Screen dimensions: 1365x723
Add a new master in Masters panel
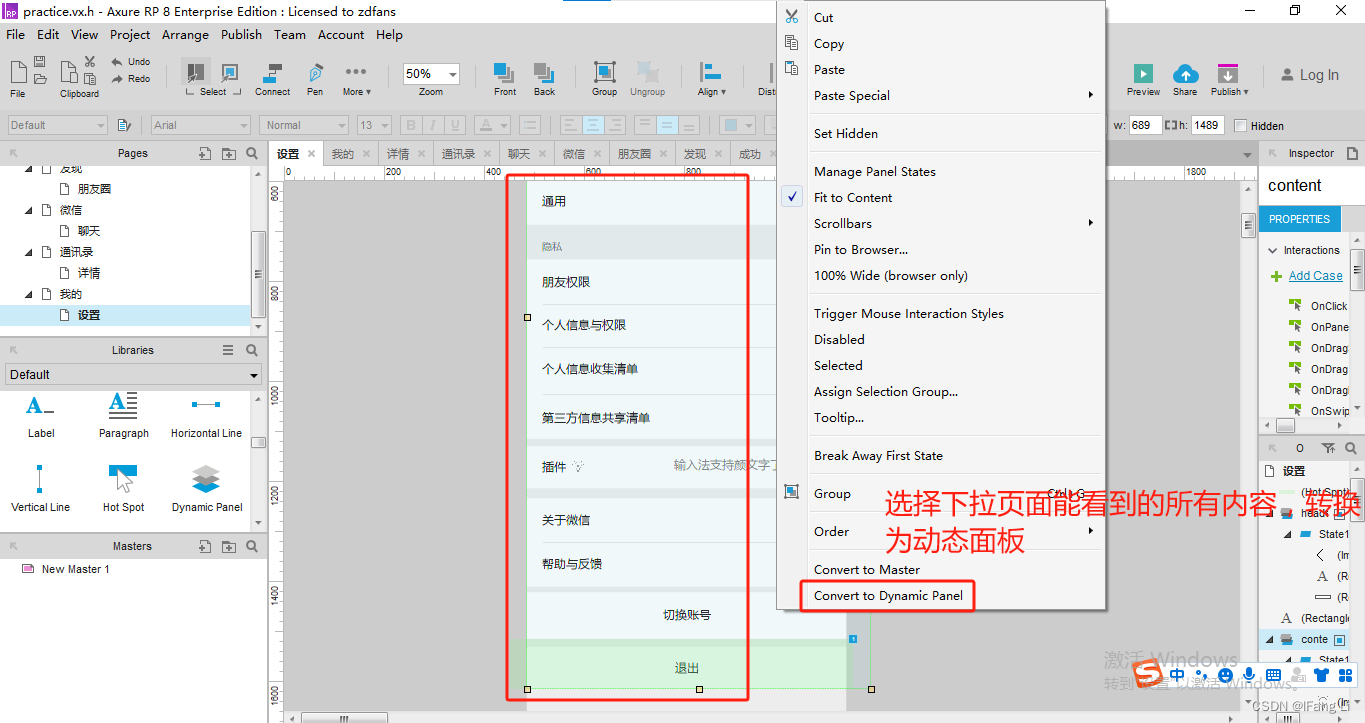(204, 546)
